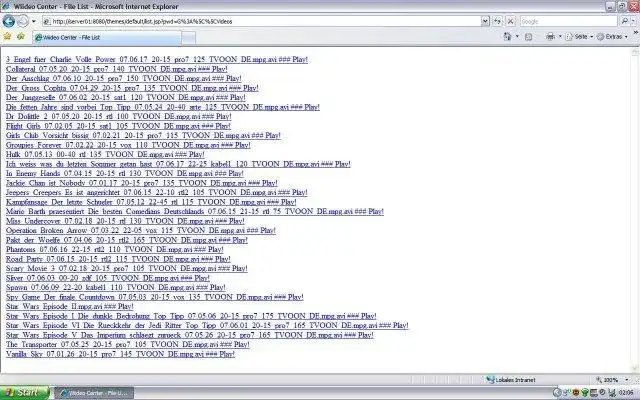Open Spy Game Der finale Countdown link
The image size is (640, 400).
point(155,297)
